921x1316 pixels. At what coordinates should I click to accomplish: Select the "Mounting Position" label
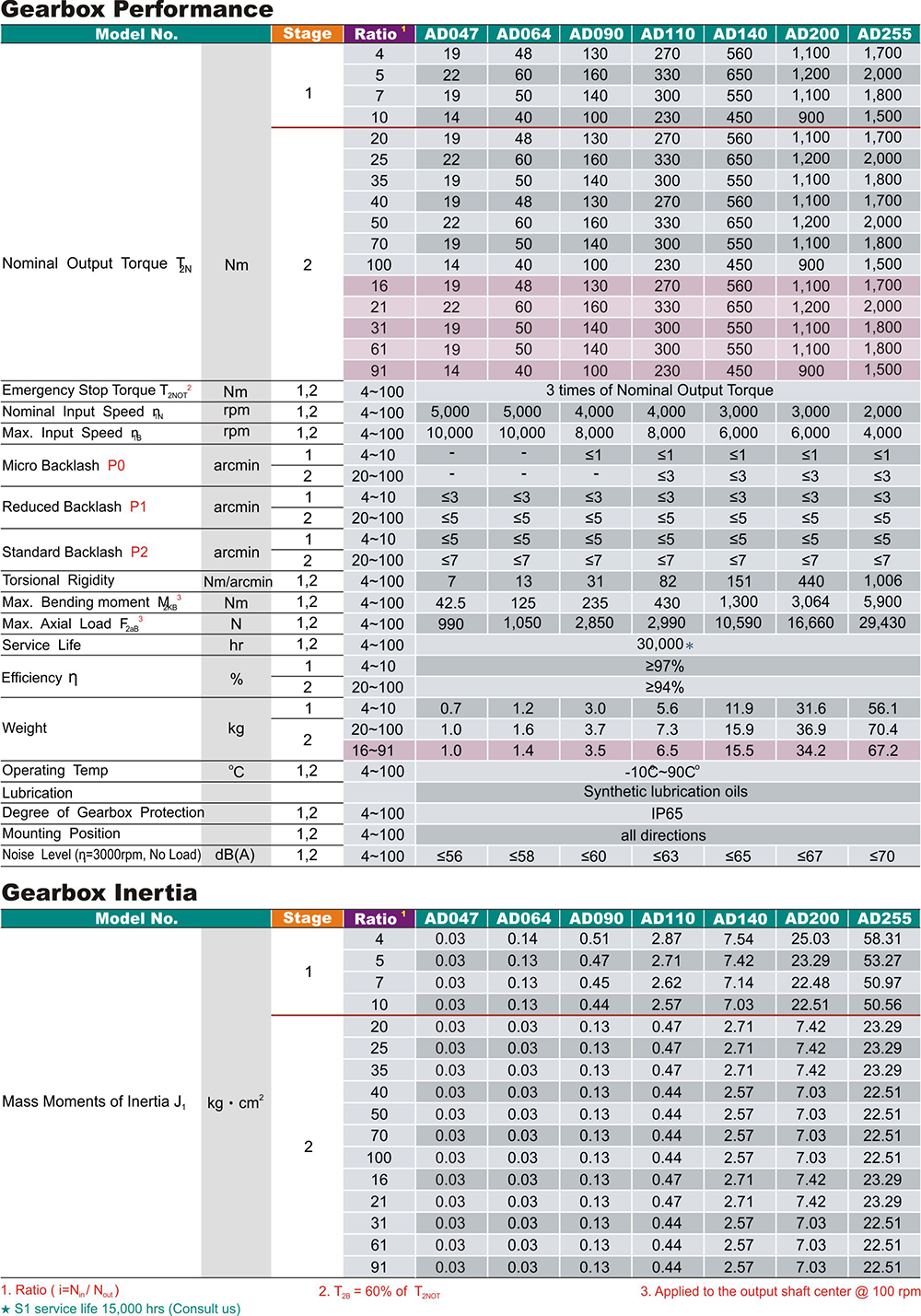click(62, 833)
